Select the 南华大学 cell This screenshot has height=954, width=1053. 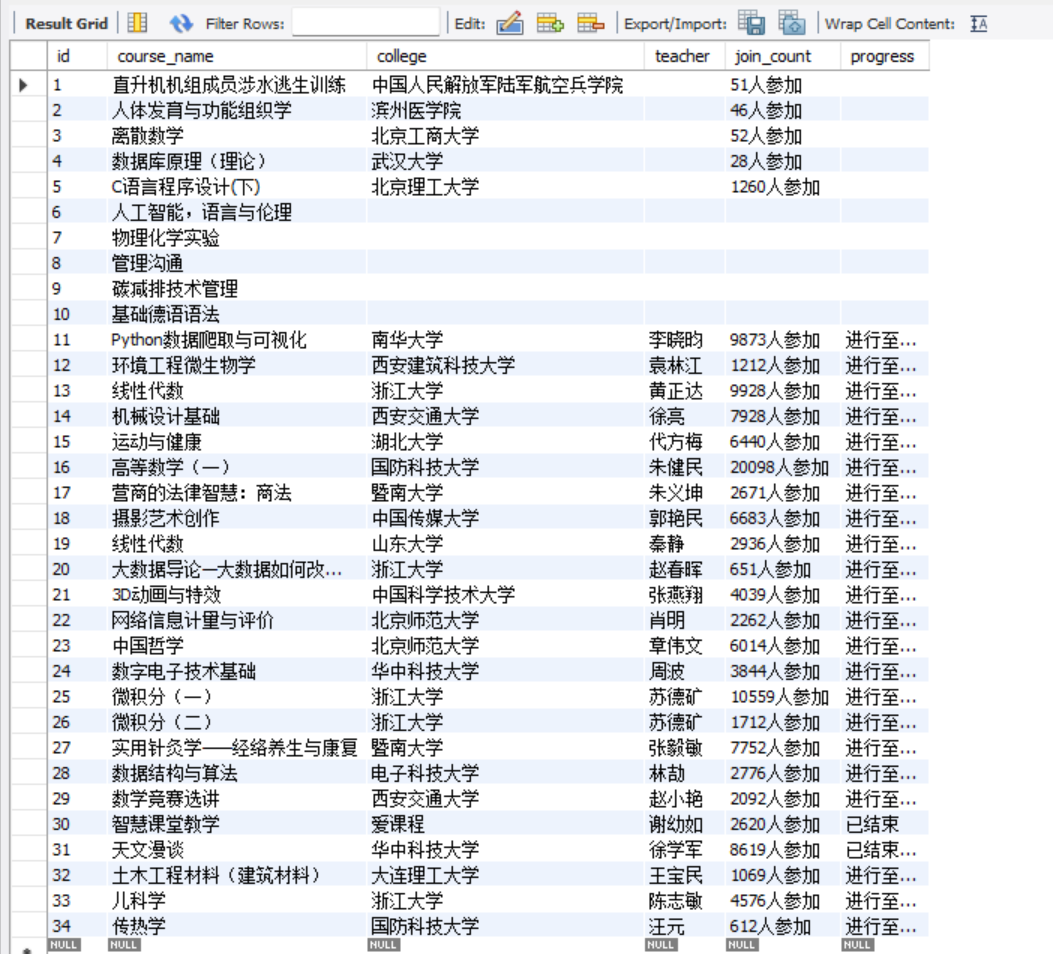(506, 340)
